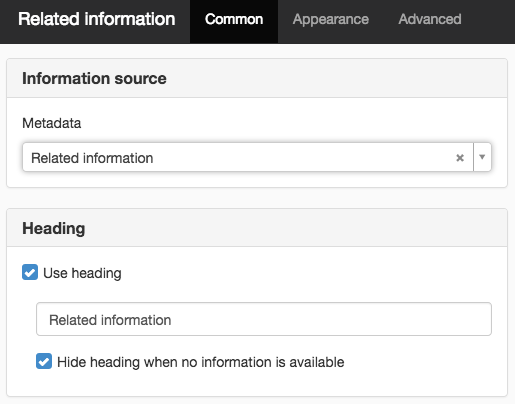The width and height of the screenshot is (515, 404).
Task: Click the Hide heading label text
Action: click(x=201, y=362)
